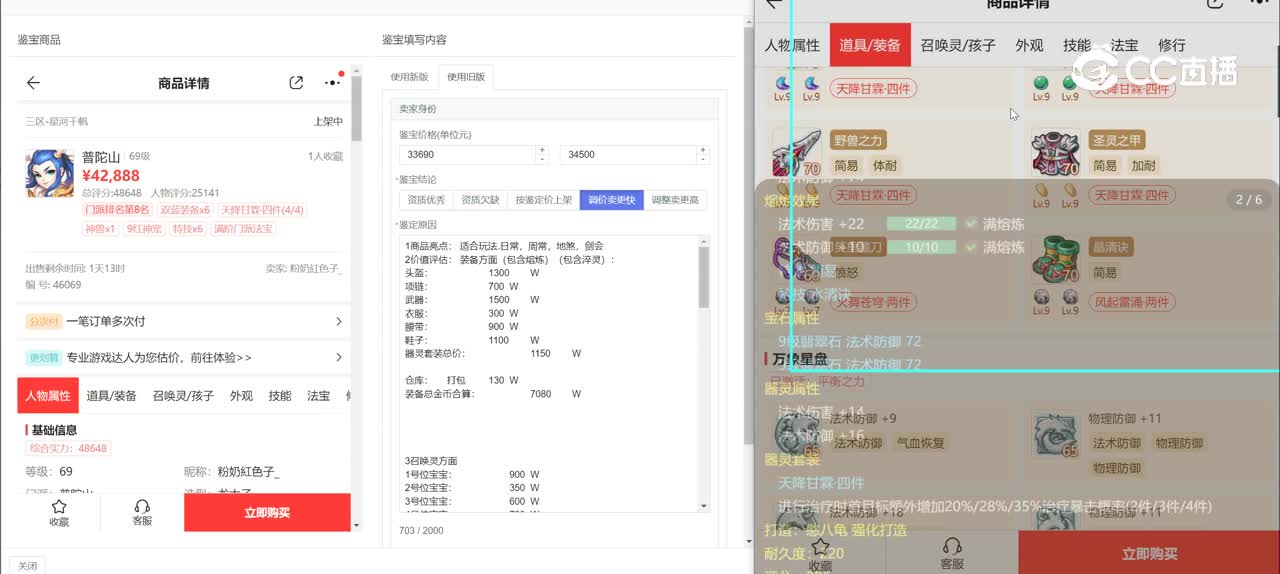View the 普陀山 character avatar
The width and height of the screenshot is (1280, 574).
pyautogui.click(x=49, y=173)
